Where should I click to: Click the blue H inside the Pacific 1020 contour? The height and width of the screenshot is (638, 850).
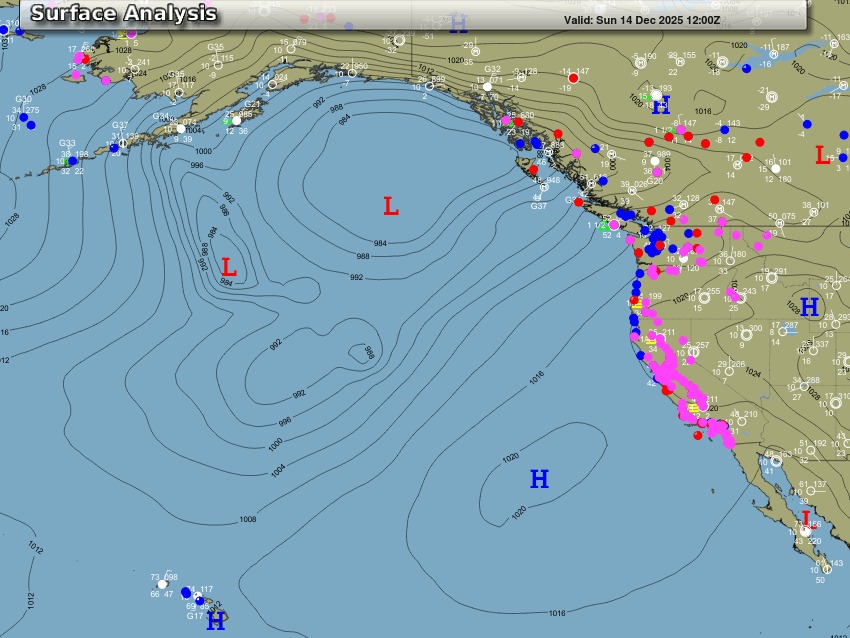(539, 480)
